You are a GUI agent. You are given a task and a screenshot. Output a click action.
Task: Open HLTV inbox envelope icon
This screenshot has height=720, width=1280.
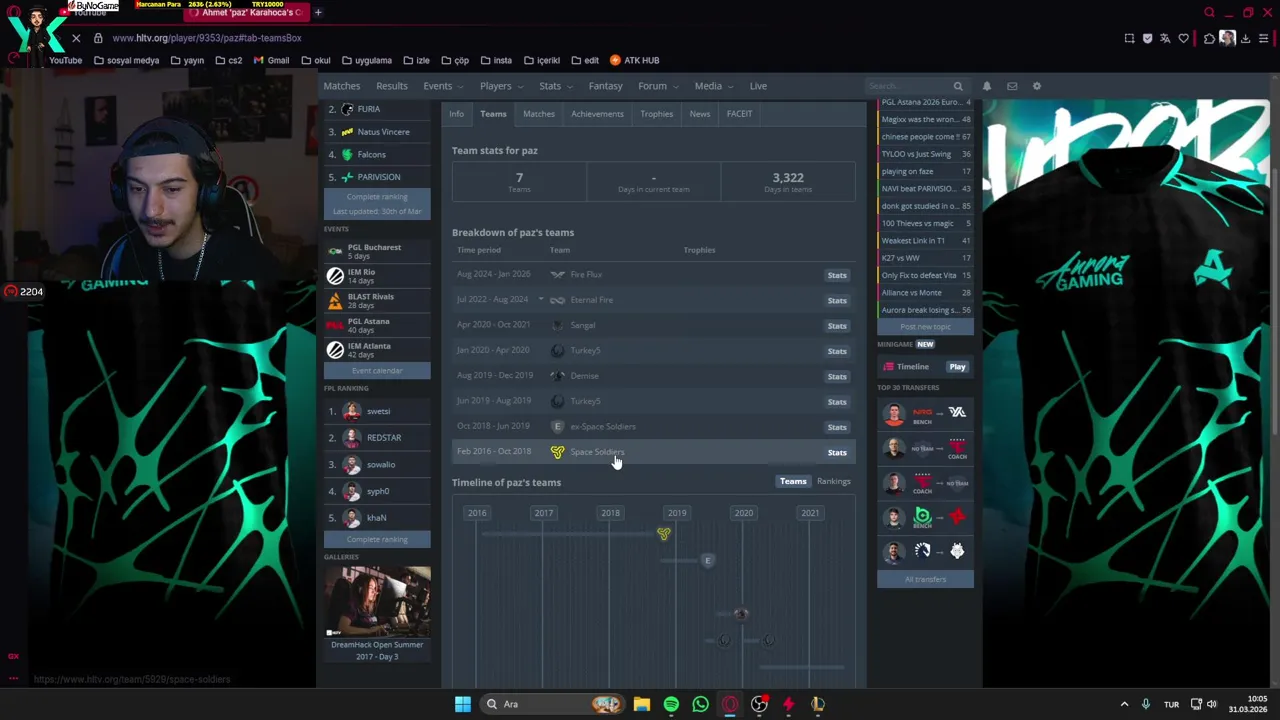coord(1012,86)
